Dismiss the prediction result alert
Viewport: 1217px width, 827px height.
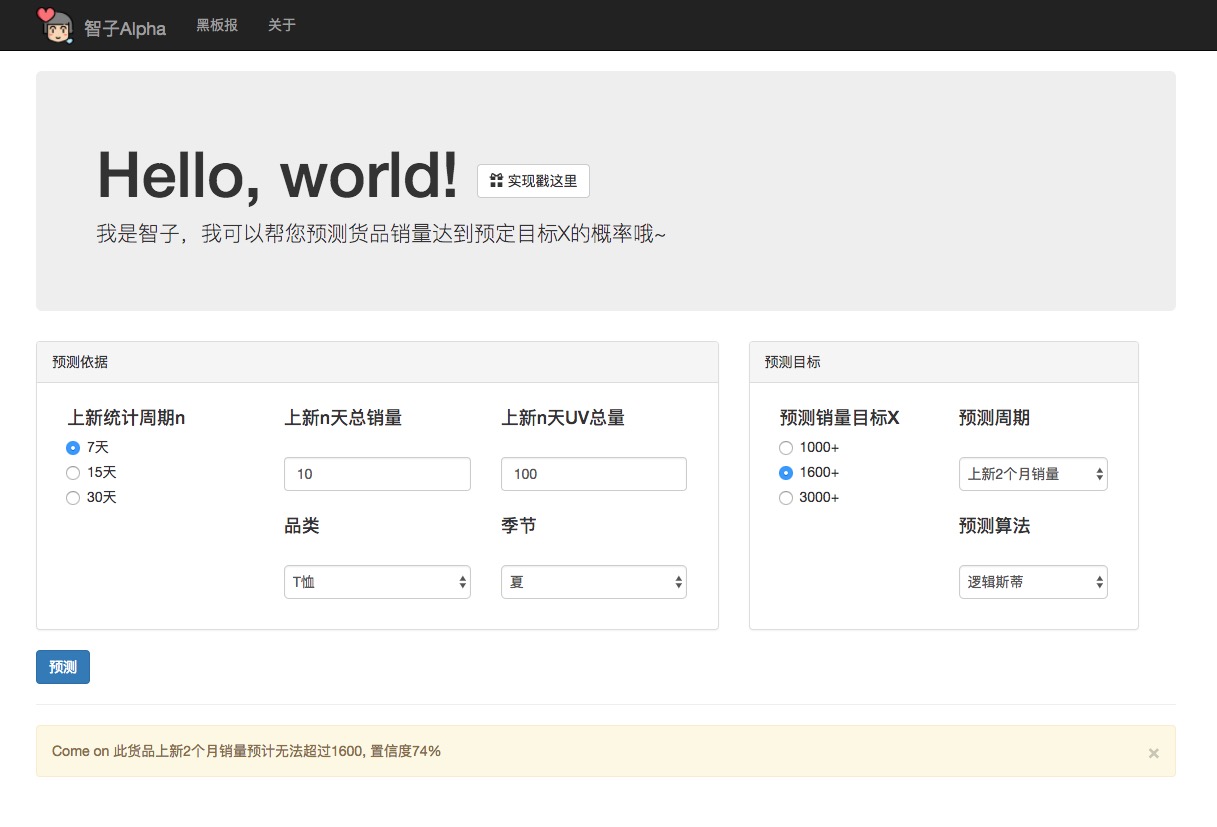(x=1153, y=753)
